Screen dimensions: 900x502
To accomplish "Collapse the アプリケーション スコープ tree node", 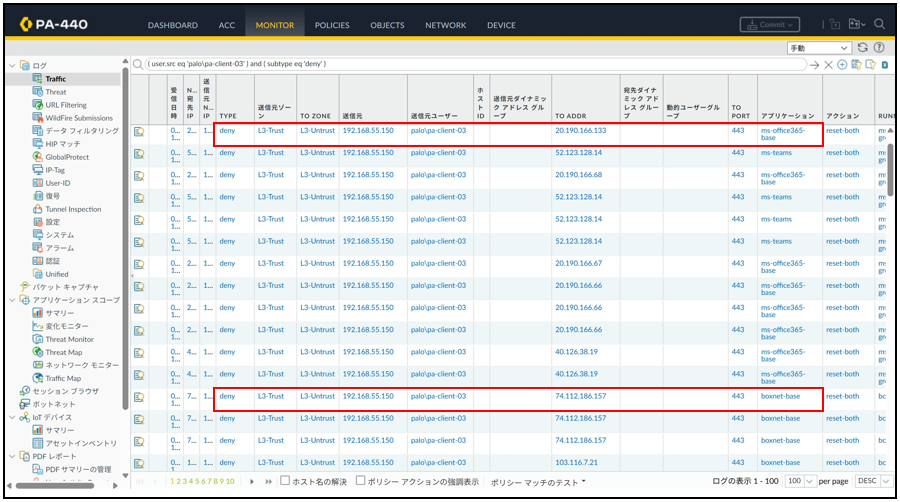I will click(x=13, y=300).
